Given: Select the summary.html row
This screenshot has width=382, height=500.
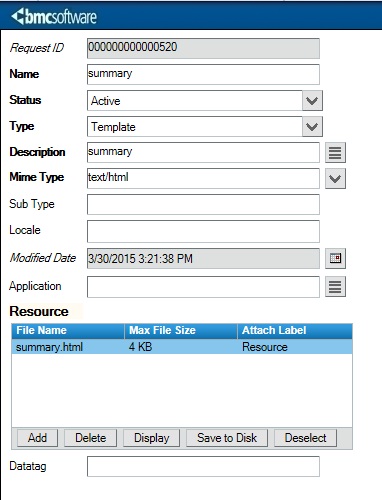Looking at the screenshot, I should pyautogui.click(x=182, y=347).
